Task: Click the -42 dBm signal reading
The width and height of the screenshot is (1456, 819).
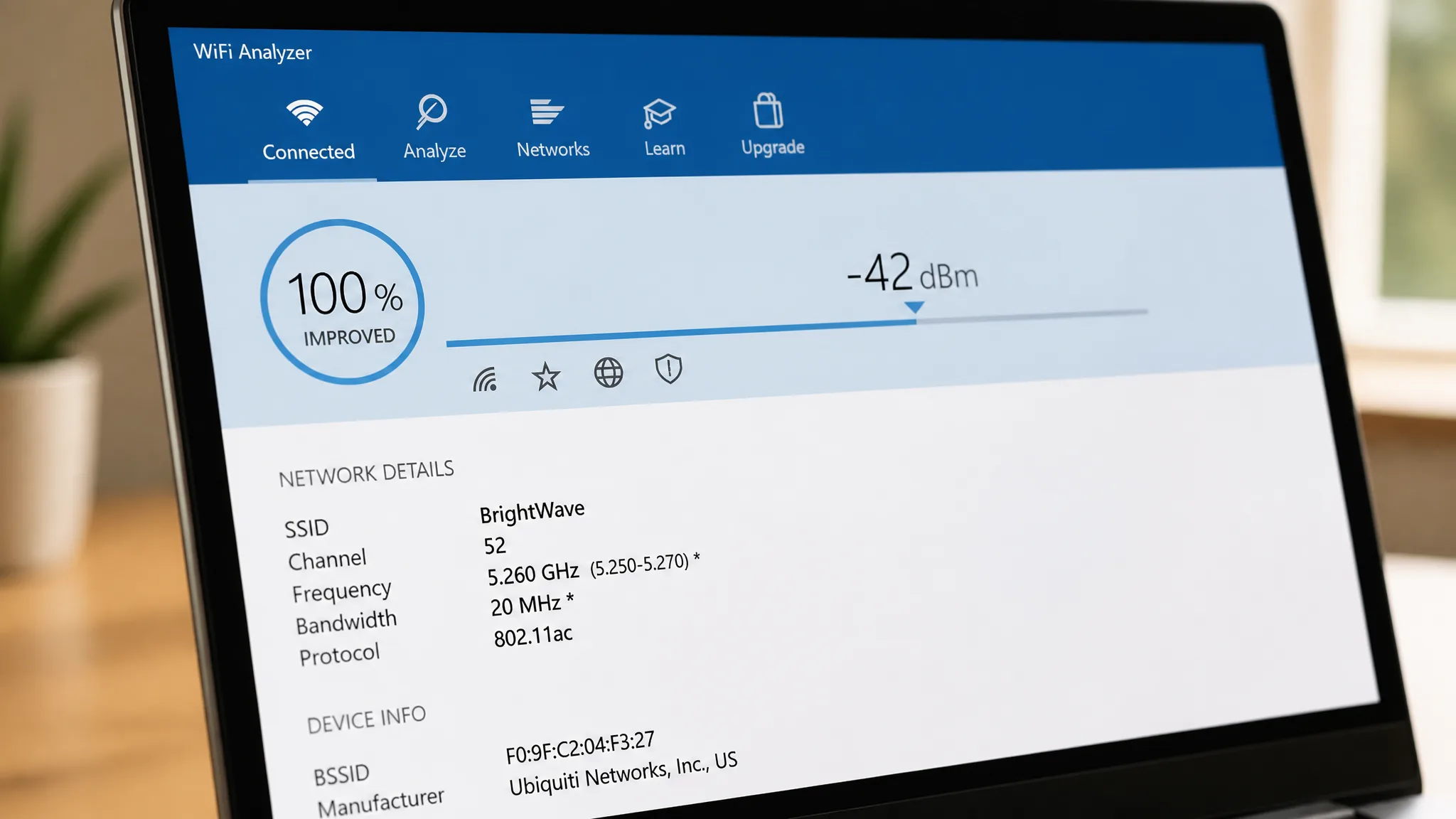Action: [x=912, y=272]
